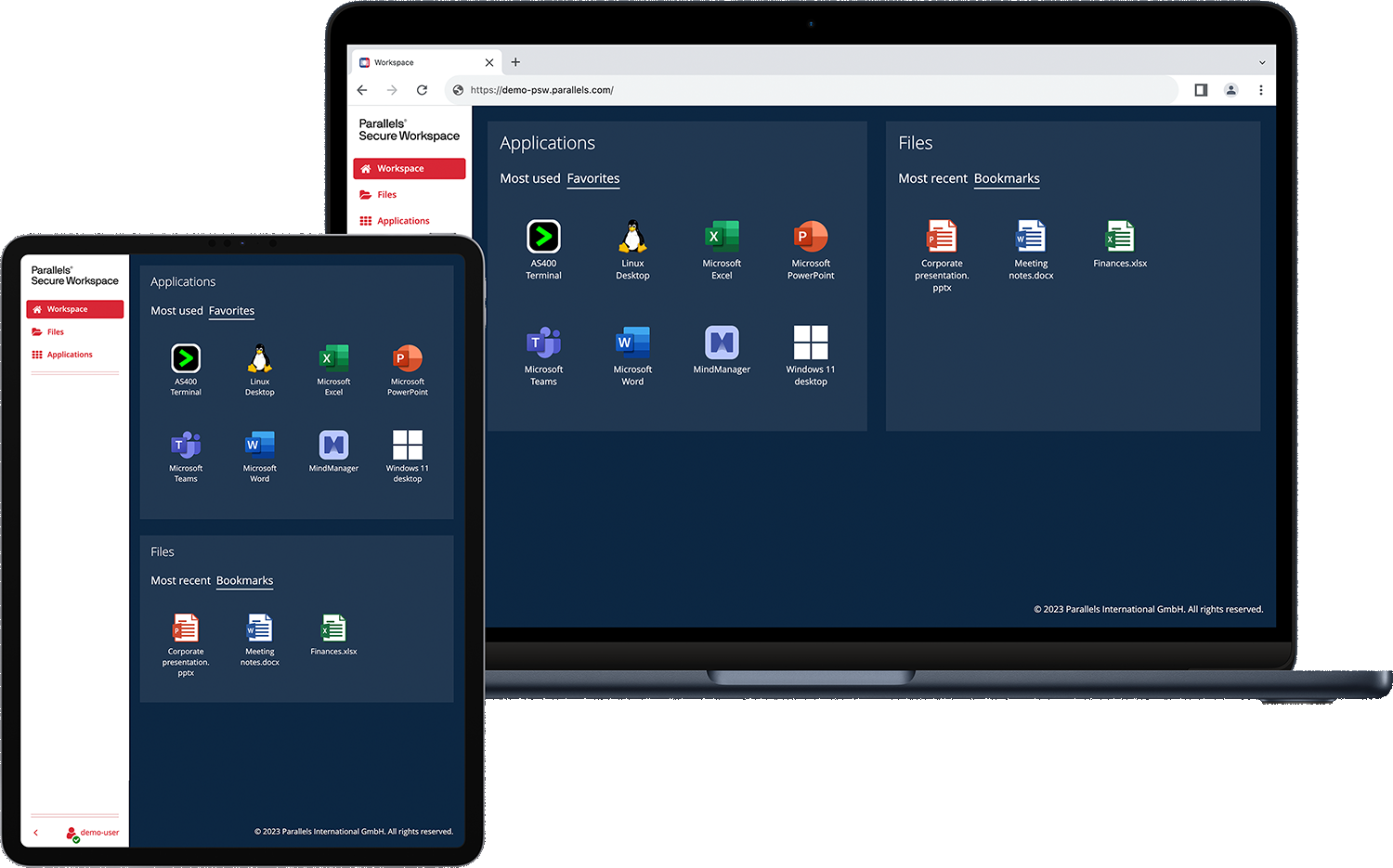Image resolution: width=1393 pixels, height=868 pixels.
Task: Select Workspace in tablet sidebar
Action: (75, 309)
